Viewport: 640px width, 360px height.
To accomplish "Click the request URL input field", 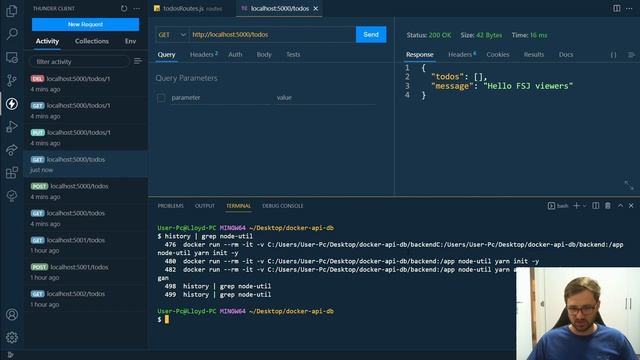I will [272, 35].
